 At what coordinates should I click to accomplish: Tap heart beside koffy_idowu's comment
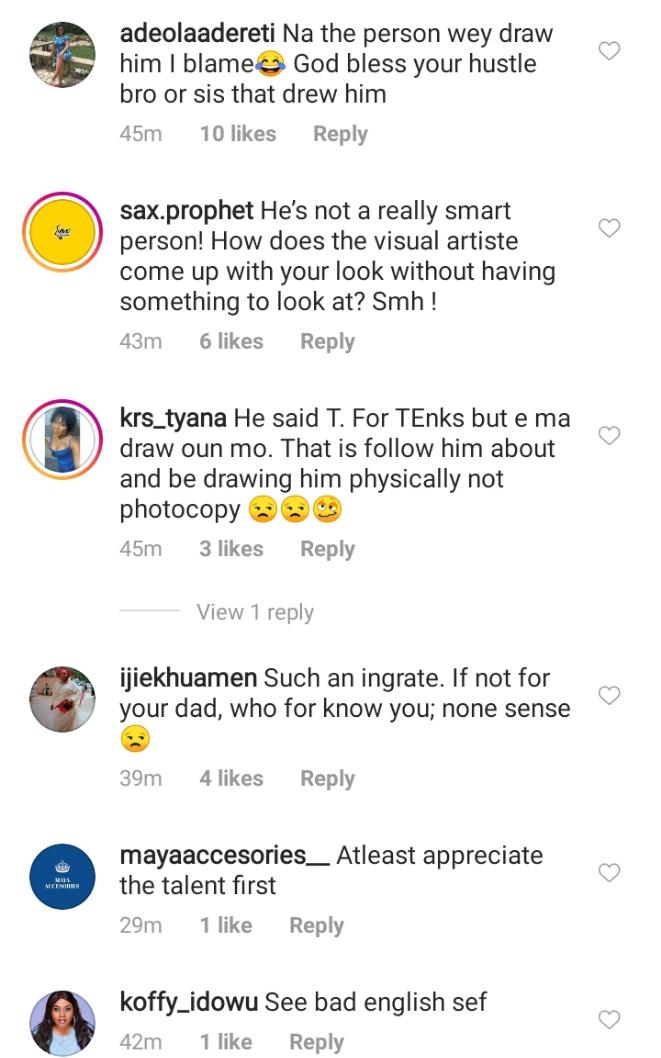point(609,1019)
